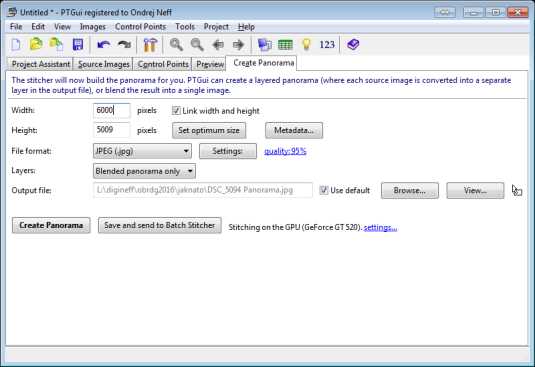Click the New Project toolbar icon

coord(16,45)
